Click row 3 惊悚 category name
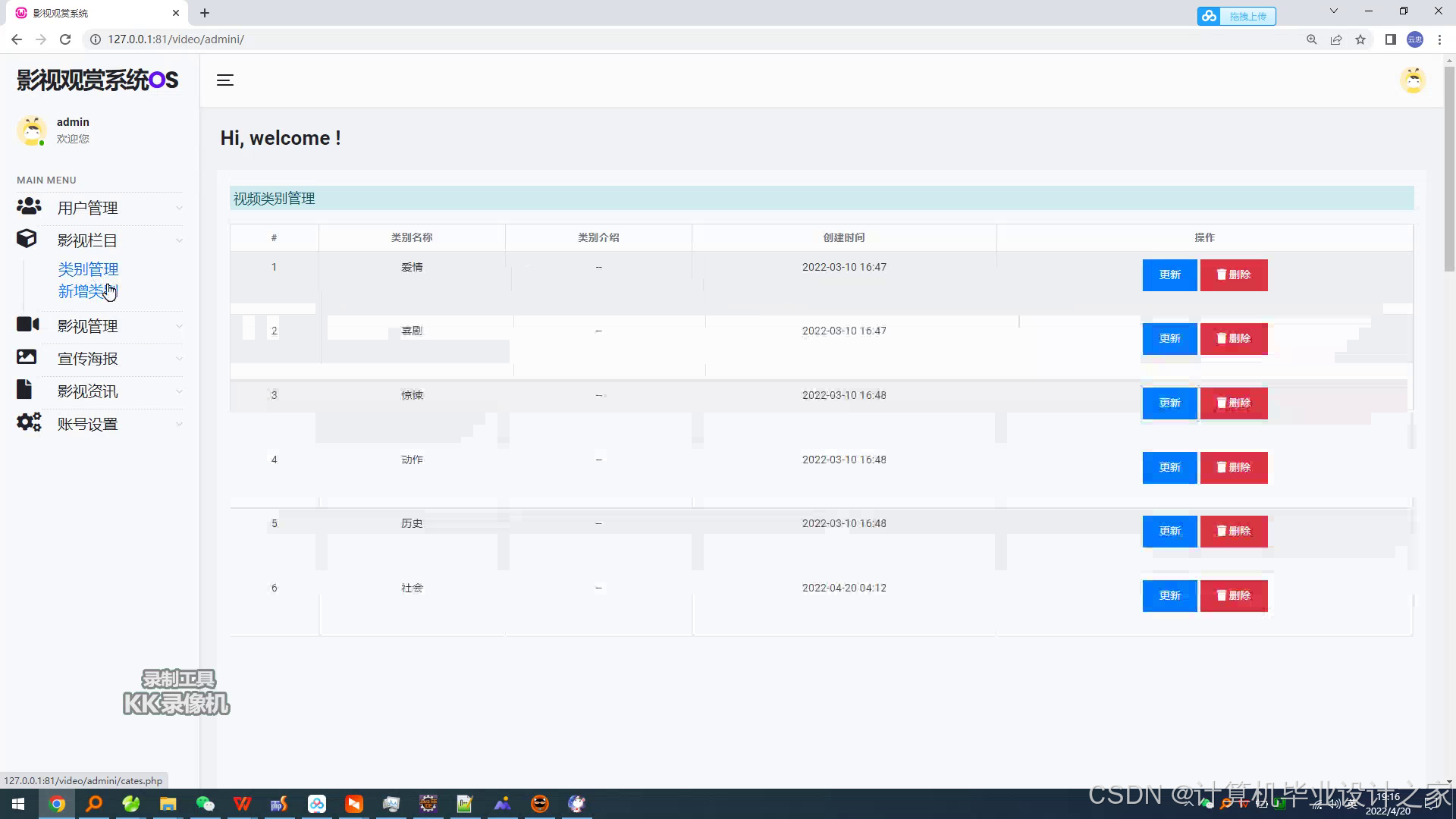The width and height of the screenshot is (1456, 819). click(x=412, y=394)
